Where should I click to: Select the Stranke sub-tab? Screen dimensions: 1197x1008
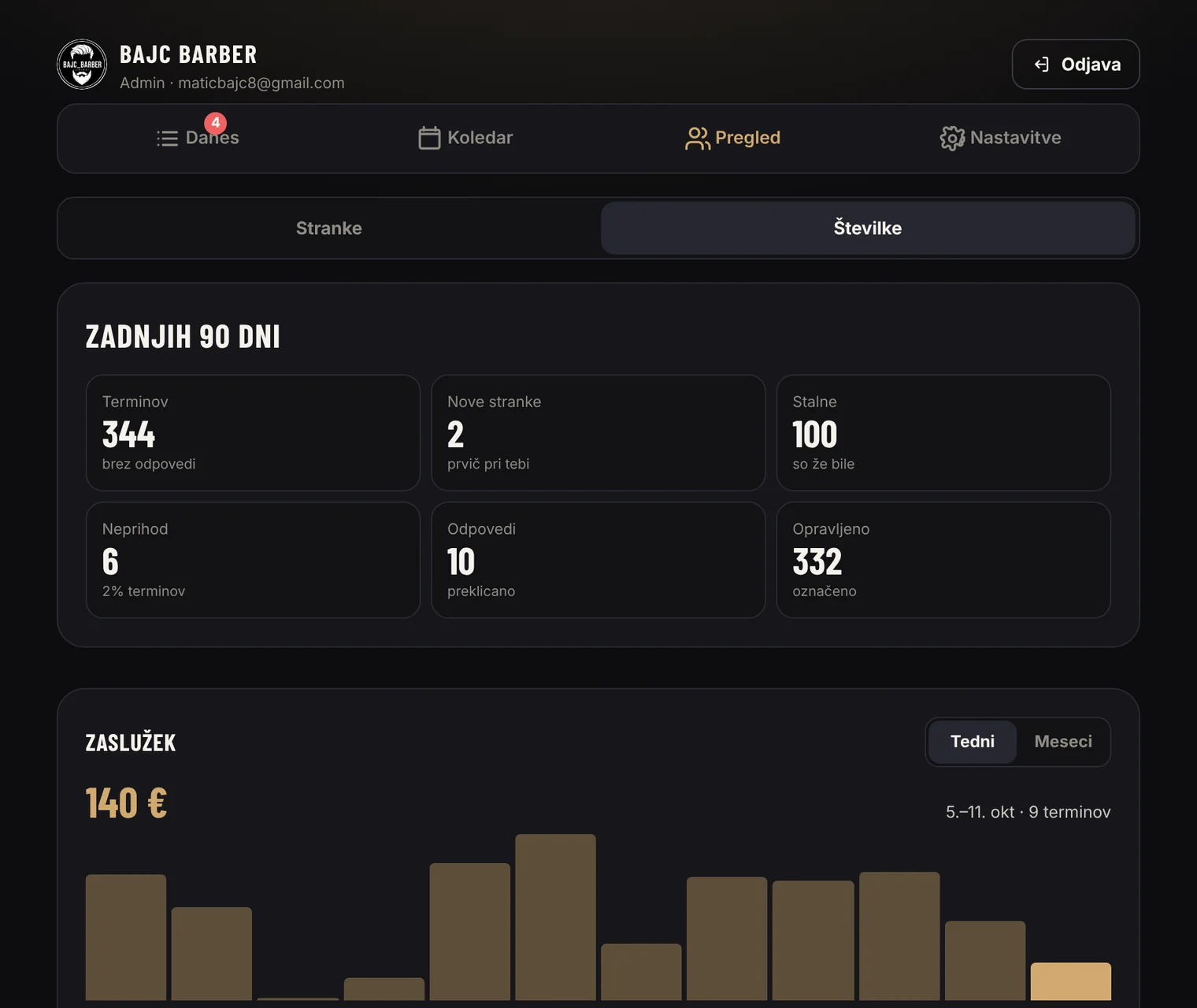point(329,228)
